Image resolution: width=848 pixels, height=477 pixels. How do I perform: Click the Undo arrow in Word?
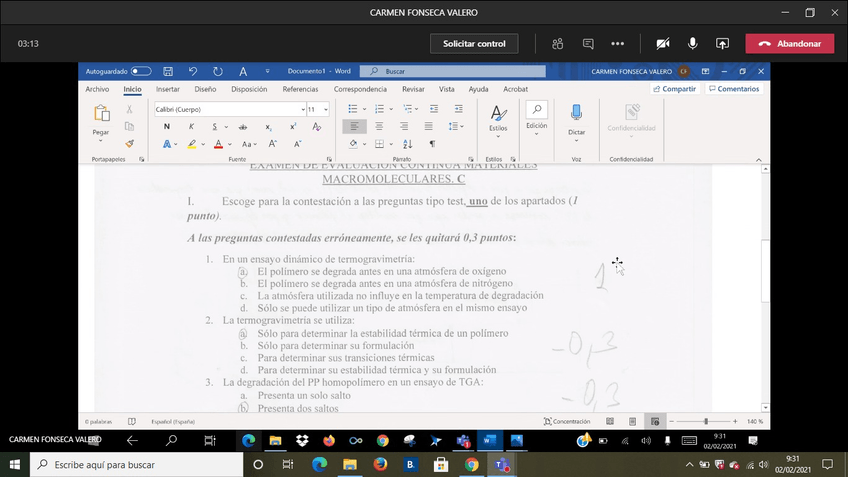[x=193, y=72]
